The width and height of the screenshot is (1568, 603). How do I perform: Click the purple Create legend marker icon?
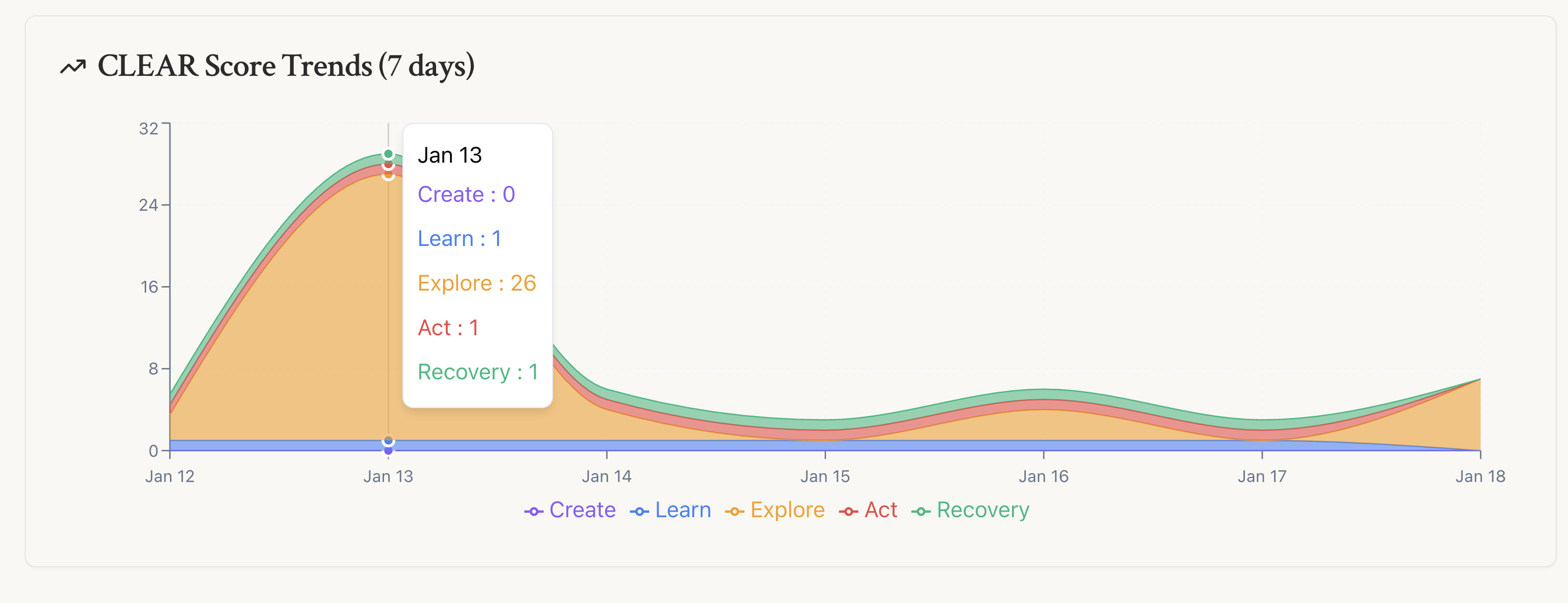coord(533,512)
